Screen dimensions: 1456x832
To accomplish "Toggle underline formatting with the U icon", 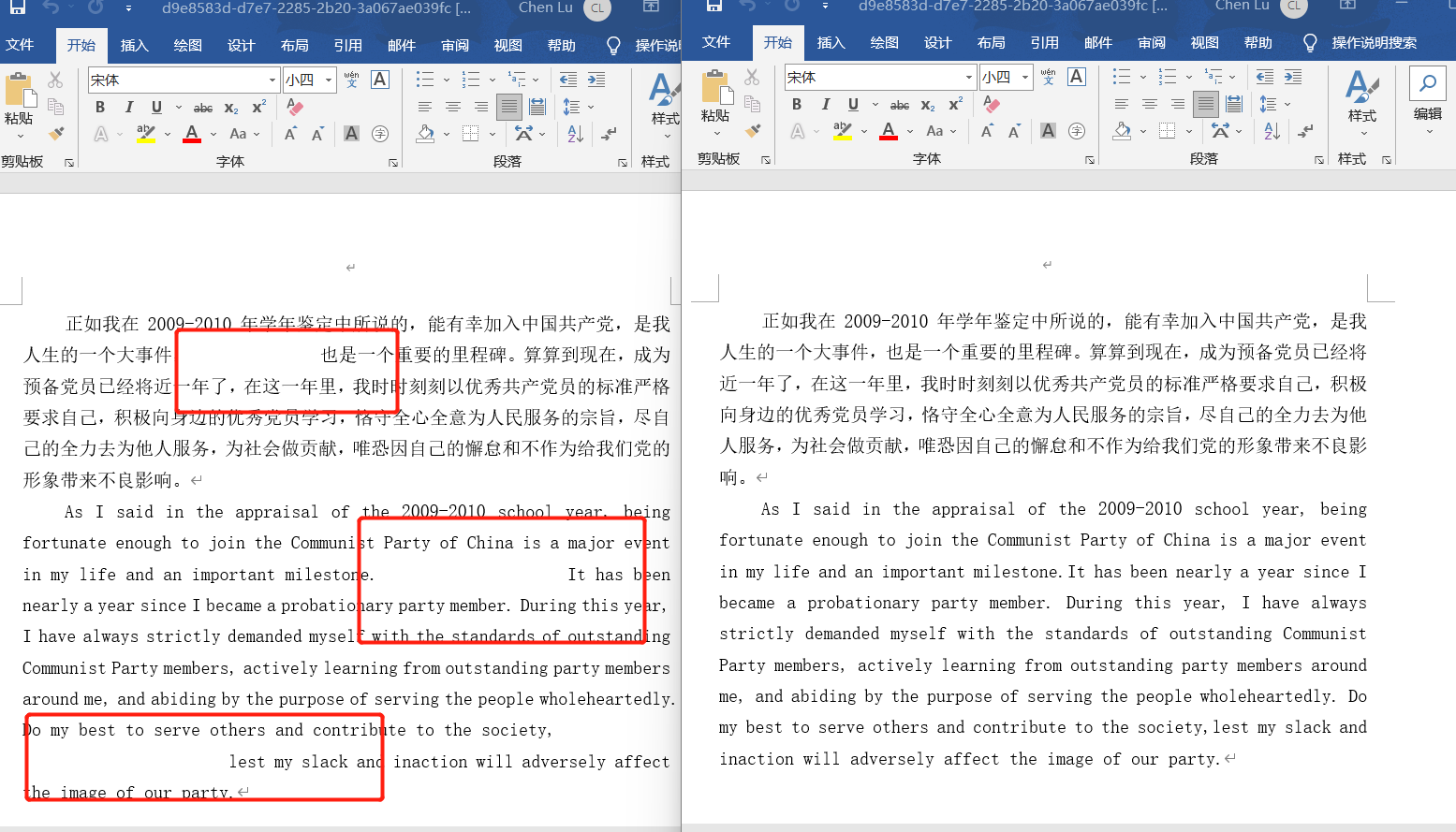I will 156,108.
